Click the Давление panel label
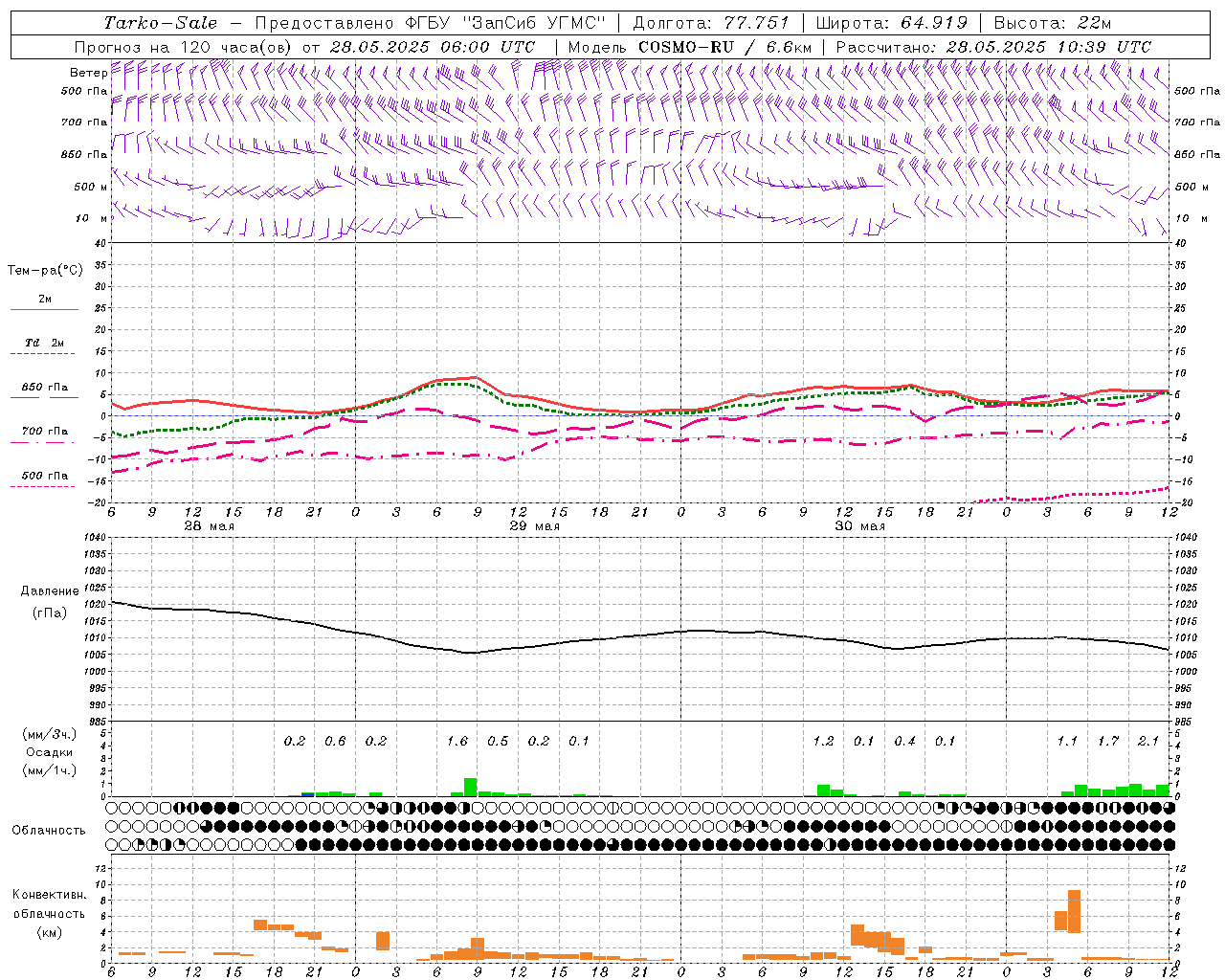Screen dimensions: 1225x980 [x=50, y=591]
